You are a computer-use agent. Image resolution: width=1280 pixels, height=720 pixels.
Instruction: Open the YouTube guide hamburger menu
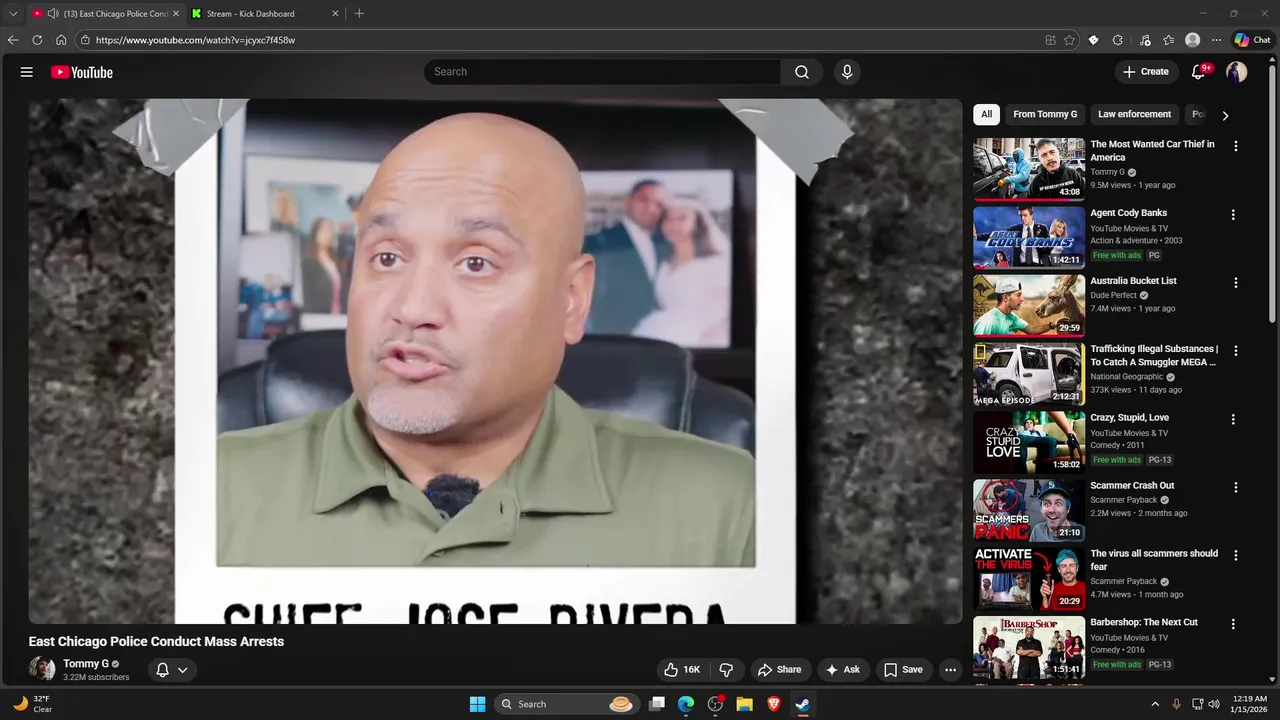[x=27, y=72]
